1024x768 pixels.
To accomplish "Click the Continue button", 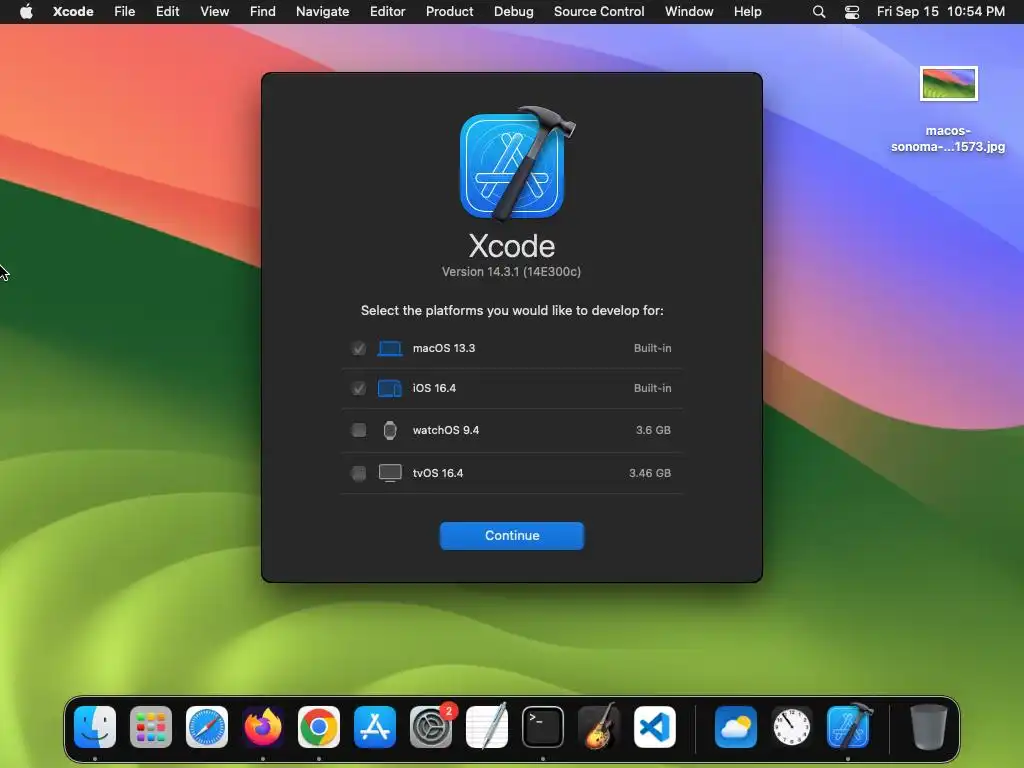I will [512, 536].
